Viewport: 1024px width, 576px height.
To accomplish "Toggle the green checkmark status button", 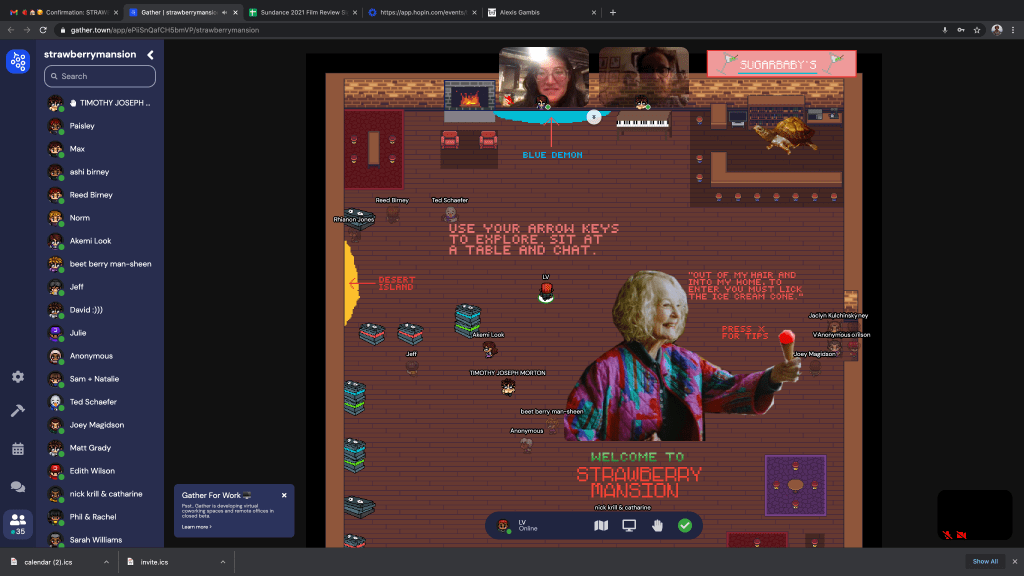I will [x=685, y=525].
